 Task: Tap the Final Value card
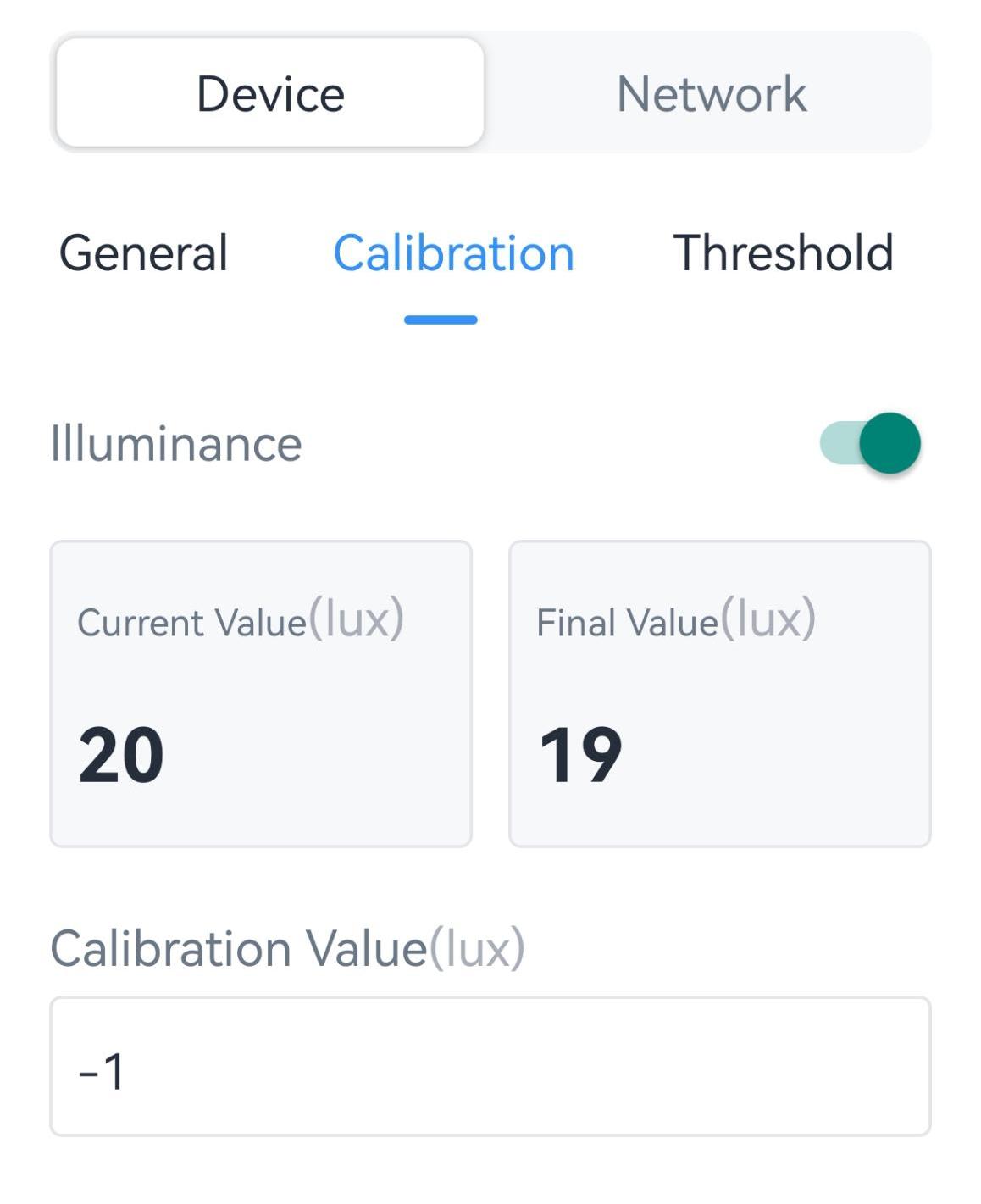tap(719, 693)
